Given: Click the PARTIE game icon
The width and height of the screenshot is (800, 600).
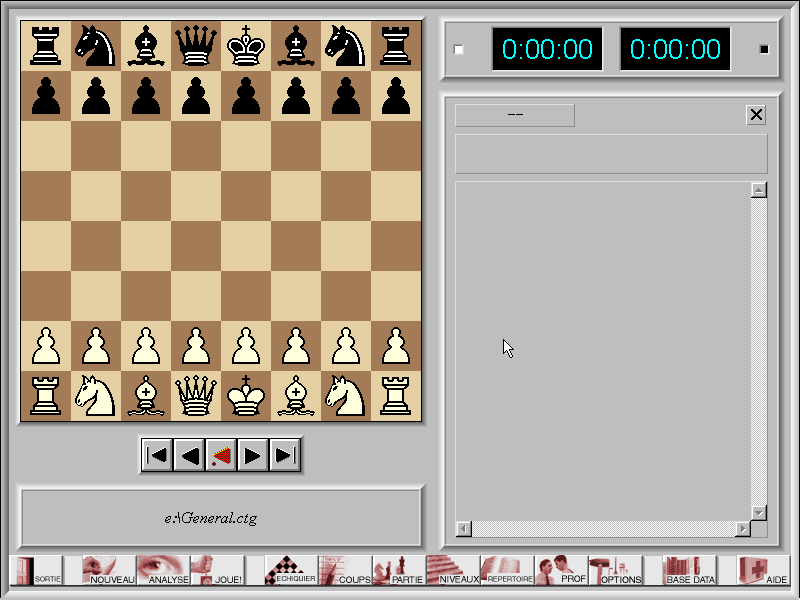Looking at the screenshot, I should (x=399, y=570).
